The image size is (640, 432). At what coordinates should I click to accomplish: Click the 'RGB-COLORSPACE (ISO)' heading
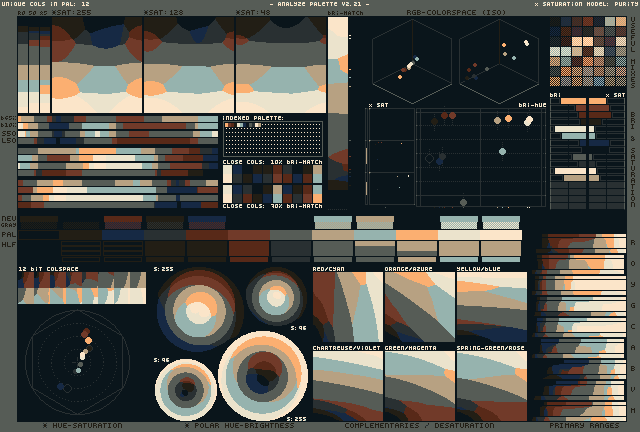[456, 12]
